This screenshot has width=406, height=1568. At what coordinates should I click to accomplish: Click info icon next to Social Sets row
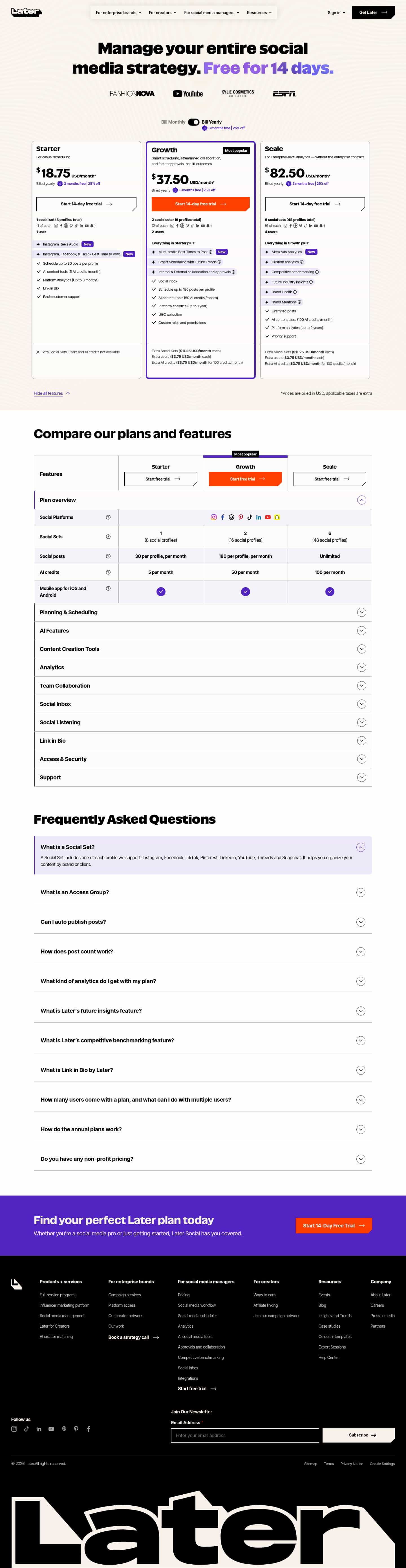pos(108,537)
